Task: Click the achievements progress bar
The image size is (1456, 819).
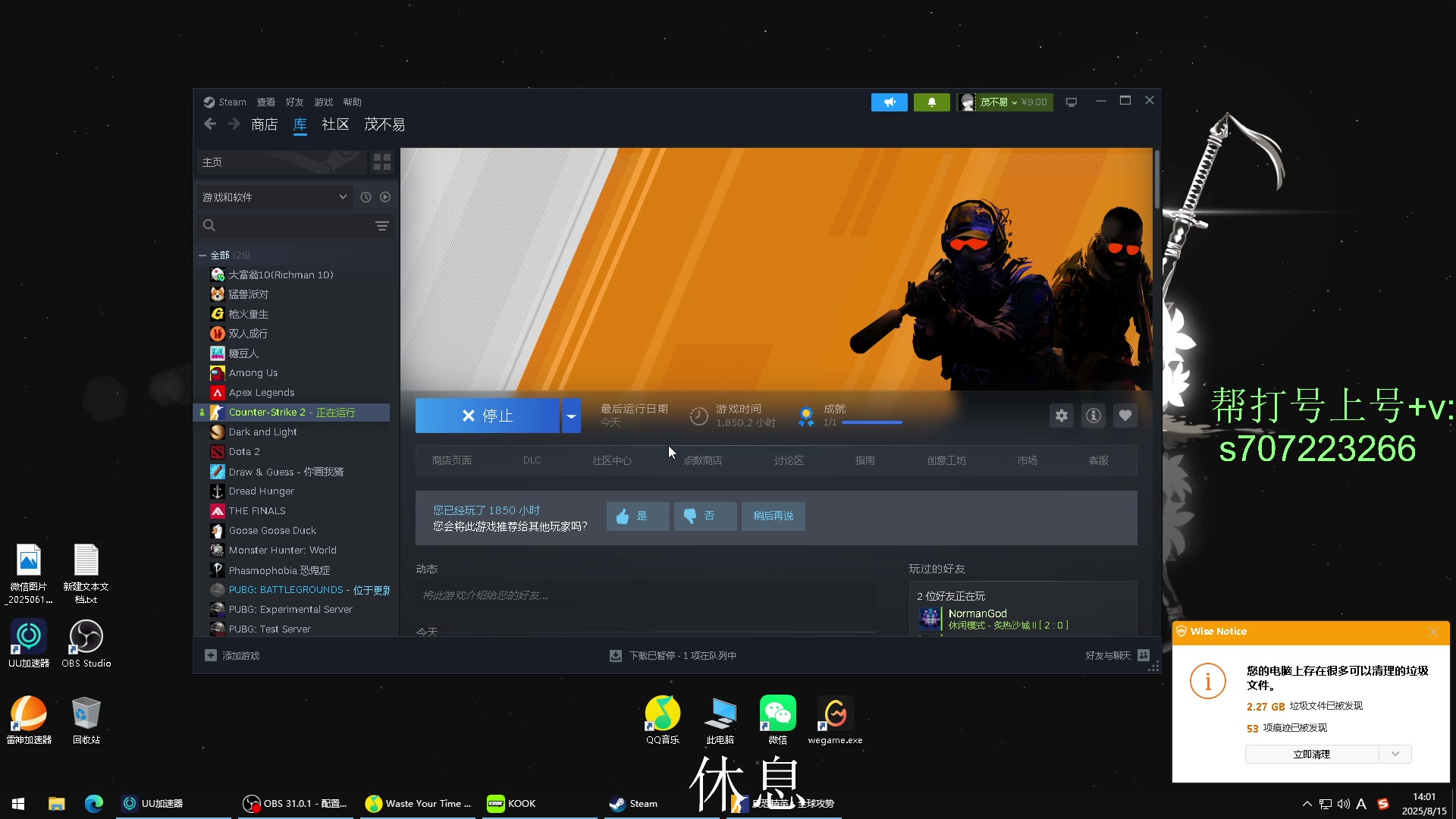Action: [872, 422]
